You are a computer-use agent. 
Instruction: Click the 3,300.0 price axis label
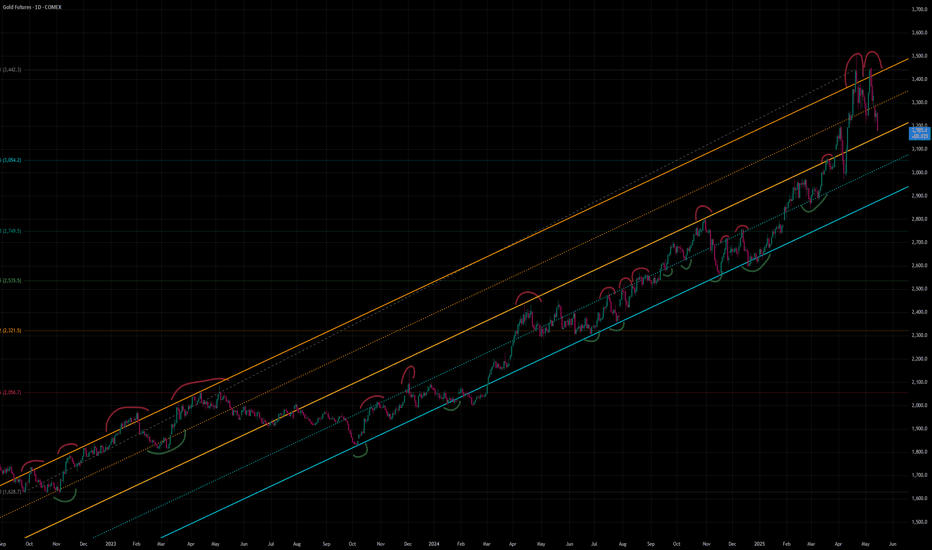pos(920,102)
